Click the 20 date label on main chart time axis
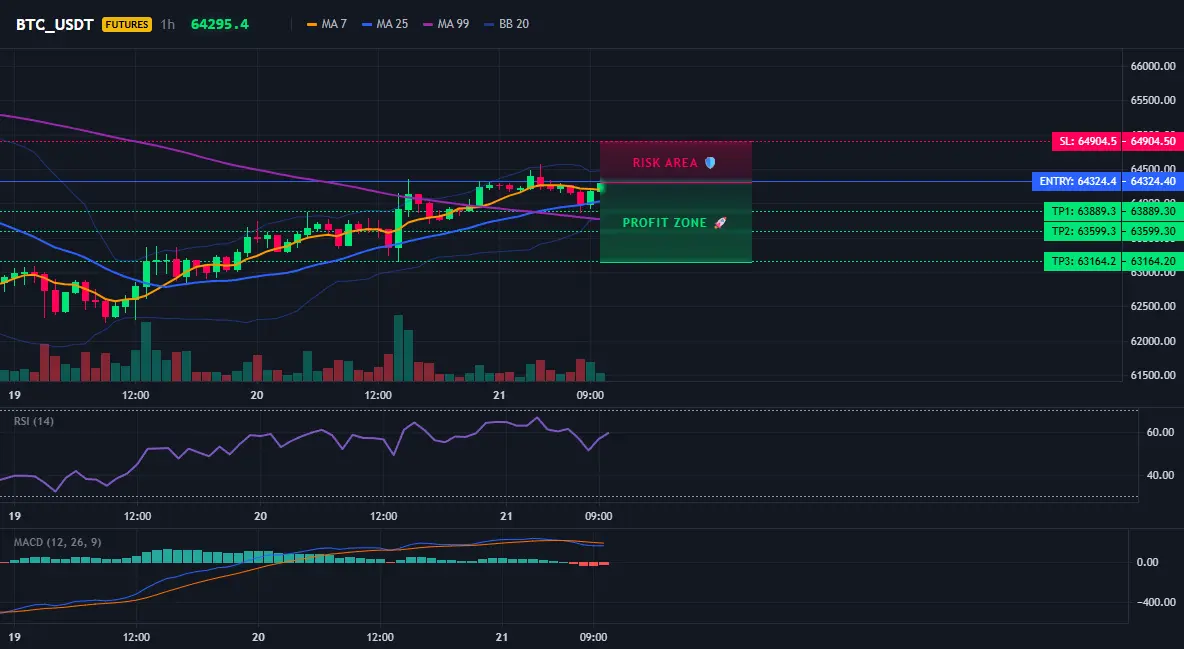 [x=256, y=395]
